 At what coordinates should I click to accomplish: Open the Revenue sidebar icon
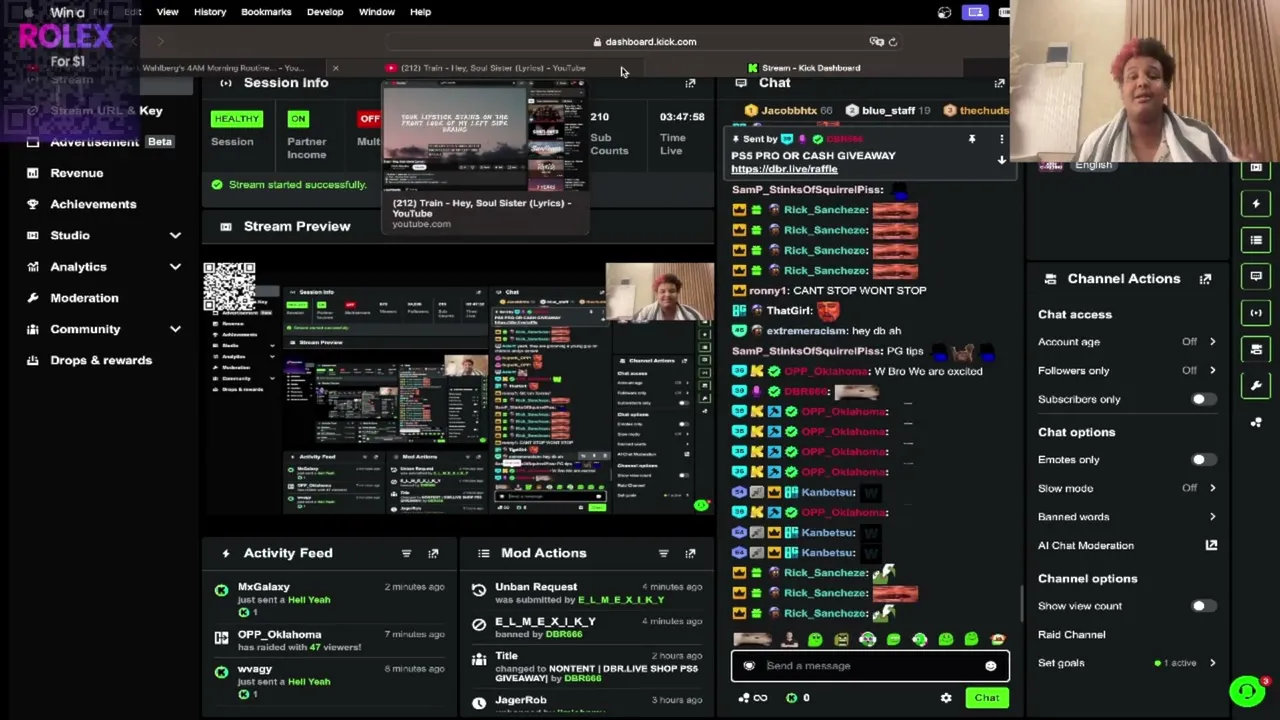tap(33, 173)
